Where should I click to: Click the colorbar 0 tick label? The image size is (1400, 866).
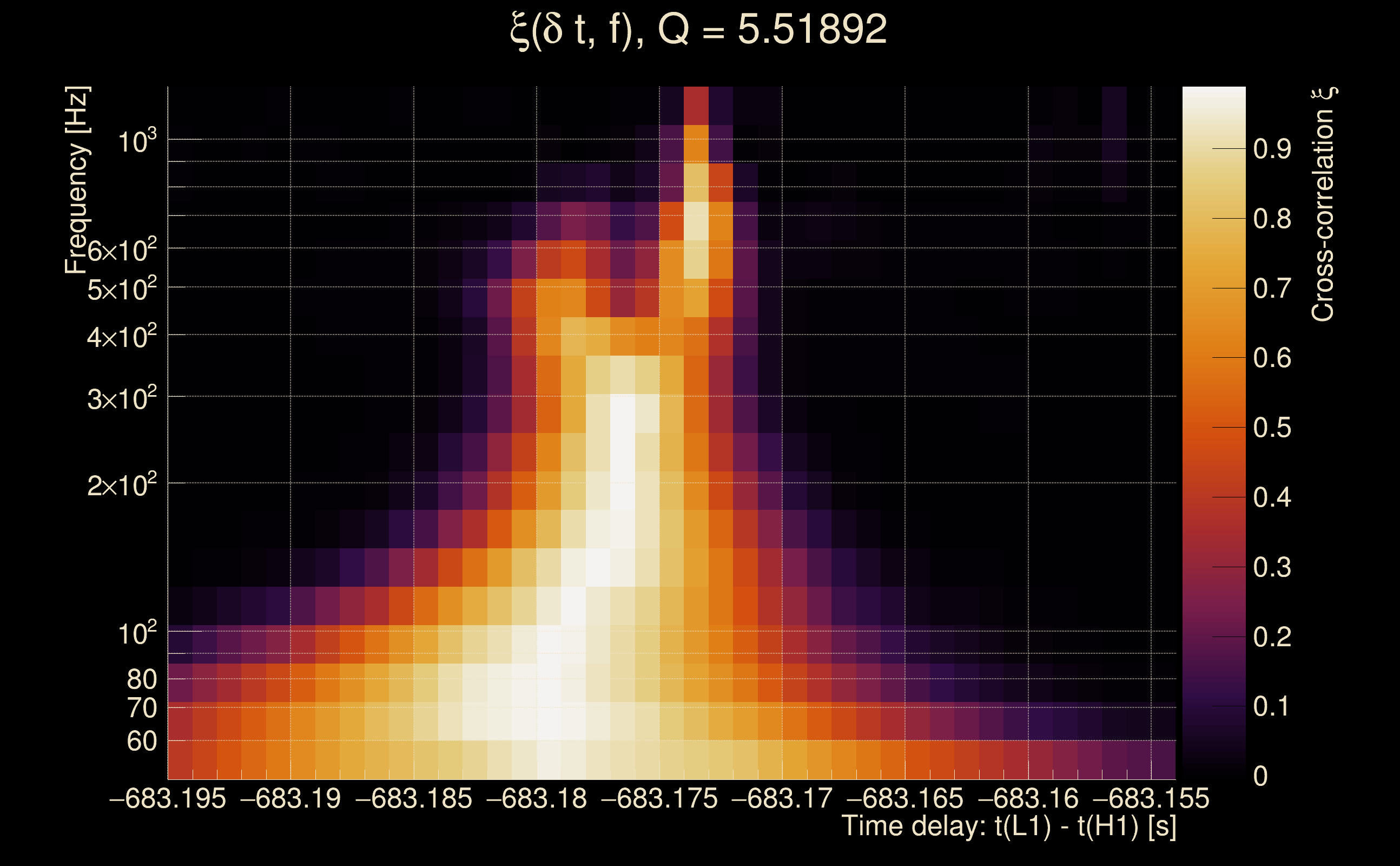tap(1260, 777)
